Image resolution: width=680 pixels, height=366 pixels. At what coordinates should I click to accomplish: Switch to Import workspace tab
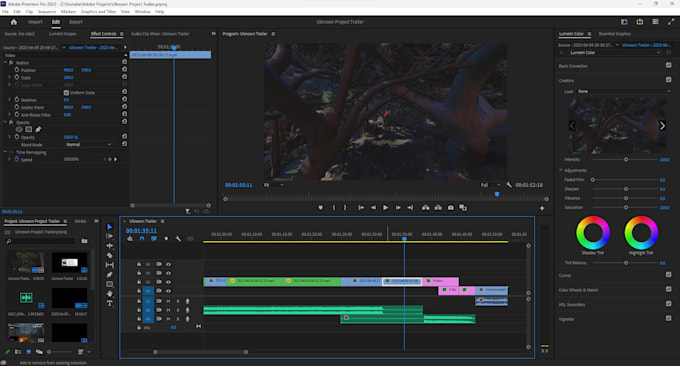(x=35, y=22)
